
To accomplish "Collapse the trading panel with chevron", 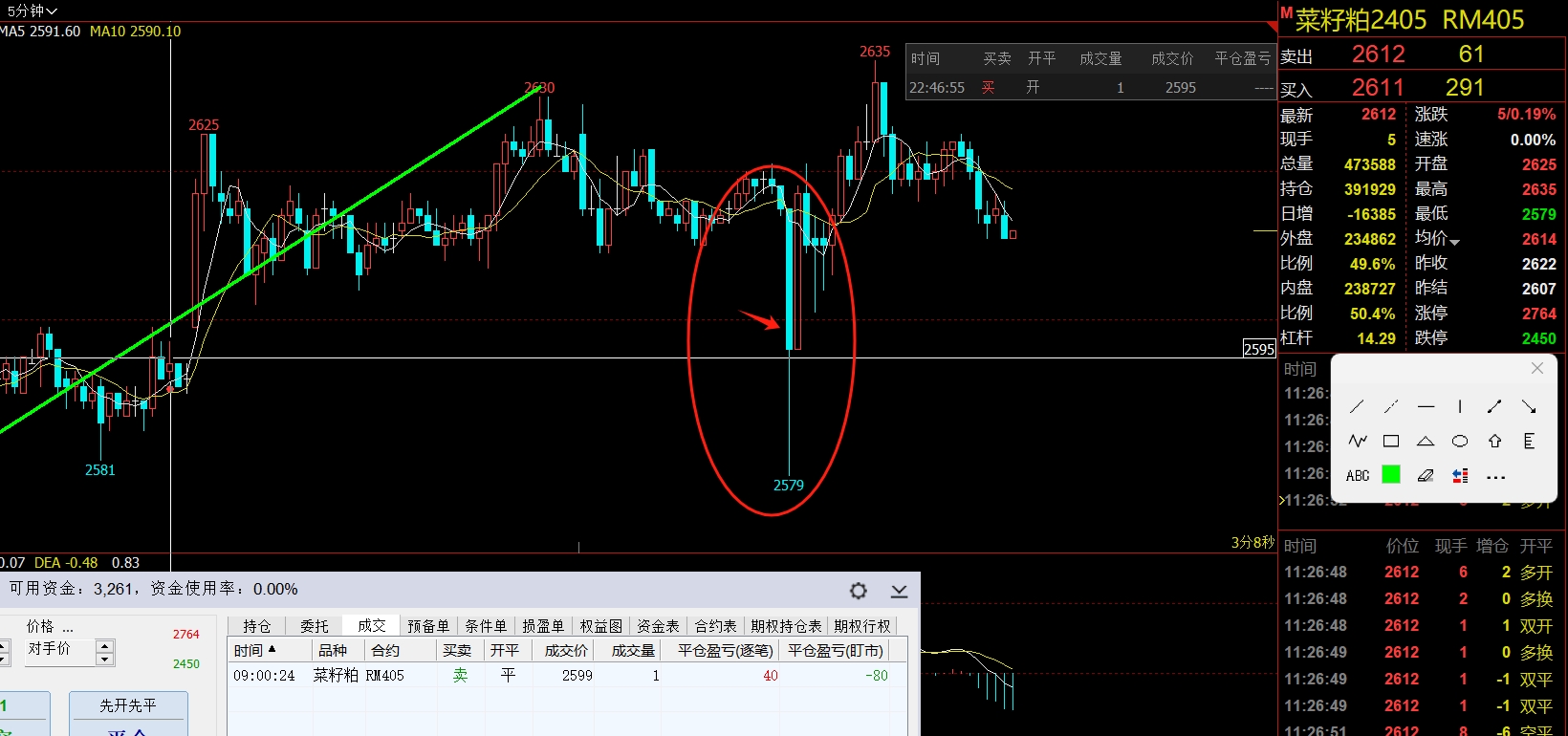I will pos(899,592).
